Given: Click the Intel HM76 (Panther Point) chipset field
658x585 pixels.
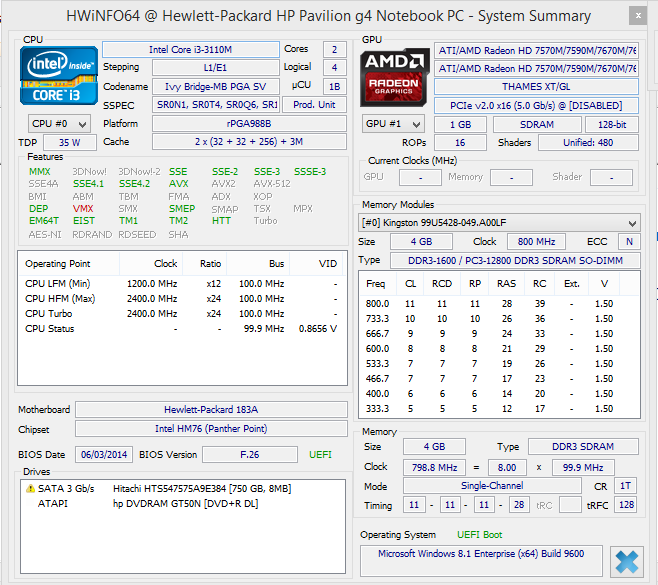Looking at the screenshot, I should pos(211,428).
